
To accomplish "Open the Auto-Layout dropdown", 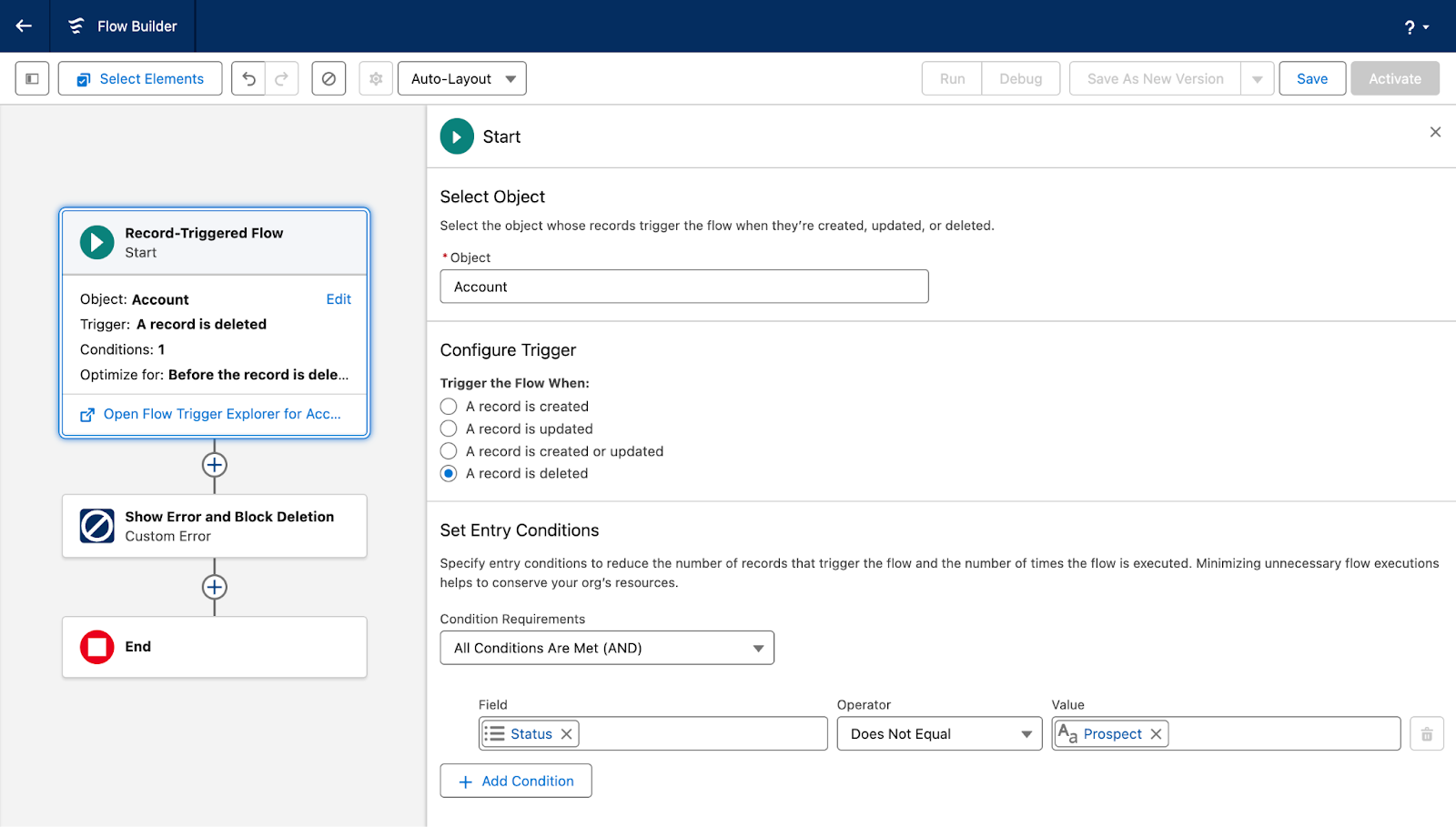I will point(462,79).
